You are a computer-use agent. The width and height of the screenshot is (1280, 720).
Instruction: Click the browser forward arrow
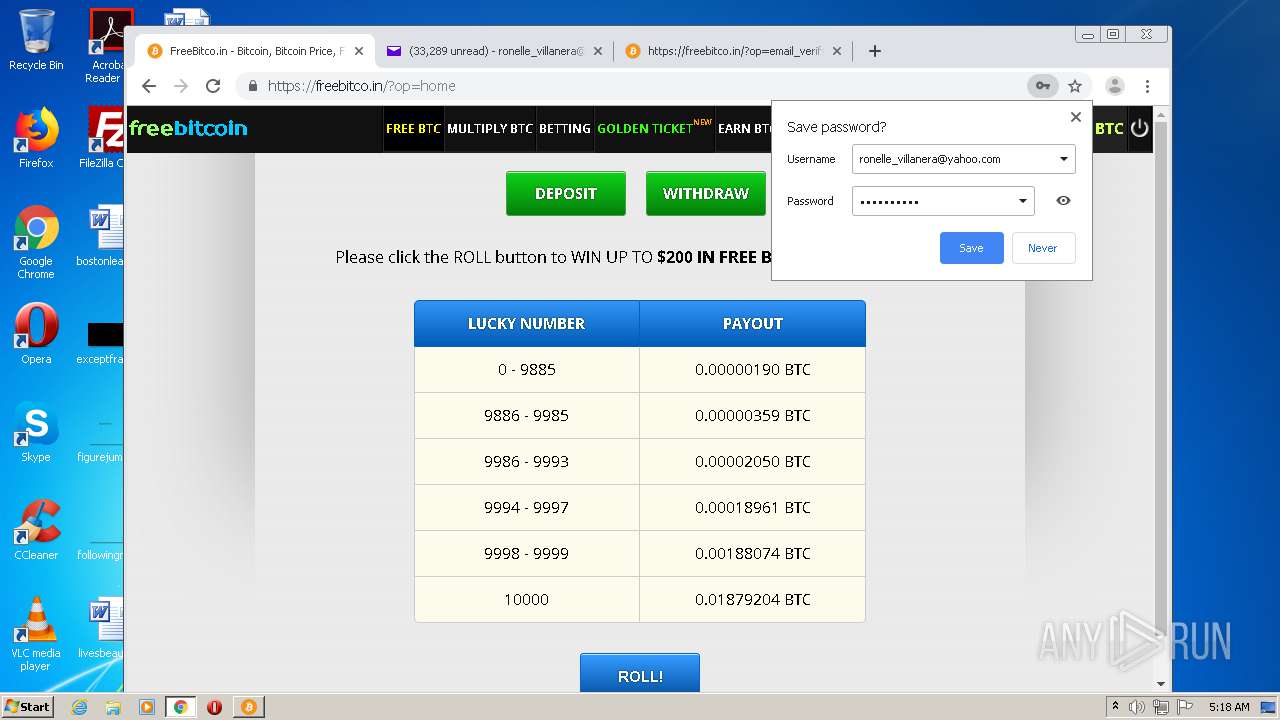pos(181,86)
